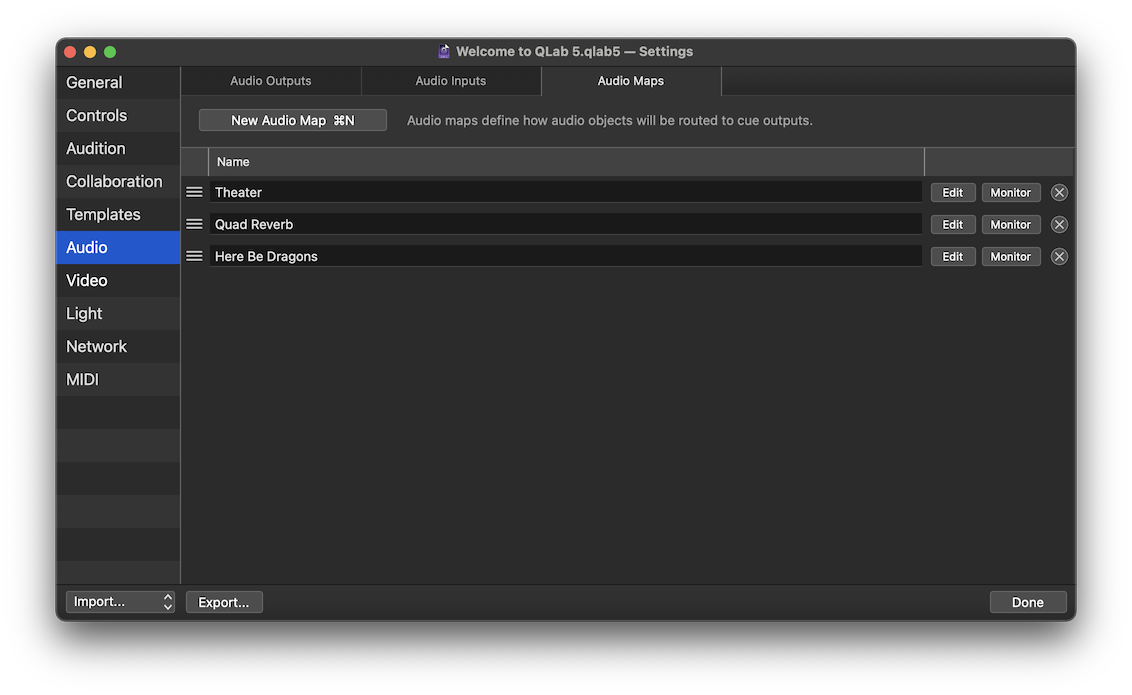Viewport: 1132px width, 695px height.
Task: Open the Import options popup
Action: coord(120,601)
